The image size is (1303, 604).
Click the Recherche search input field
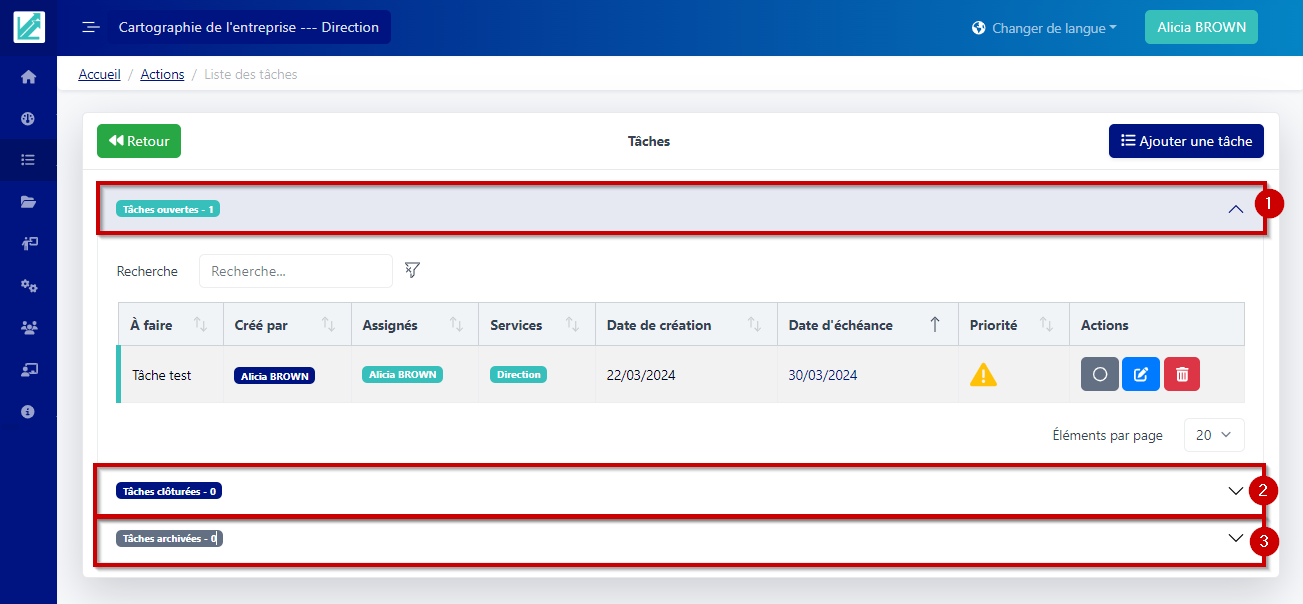296,271
